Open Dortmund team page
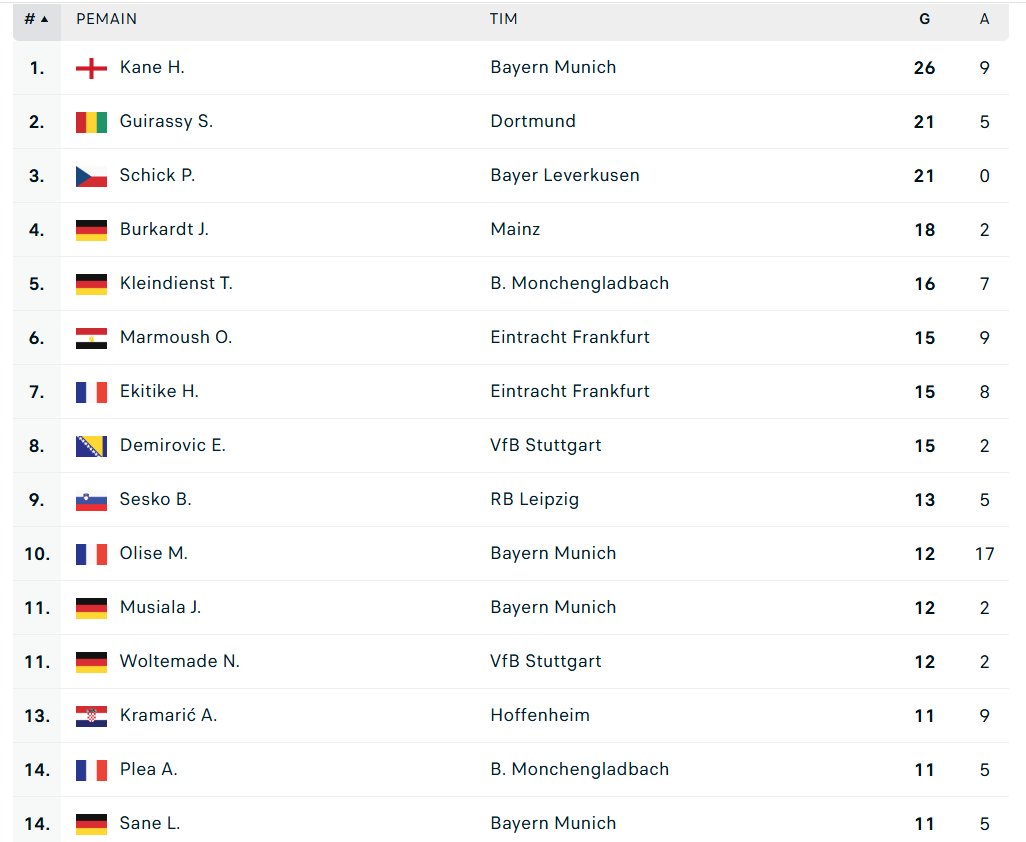This screenshot has height=842, width=1026. 533,121
